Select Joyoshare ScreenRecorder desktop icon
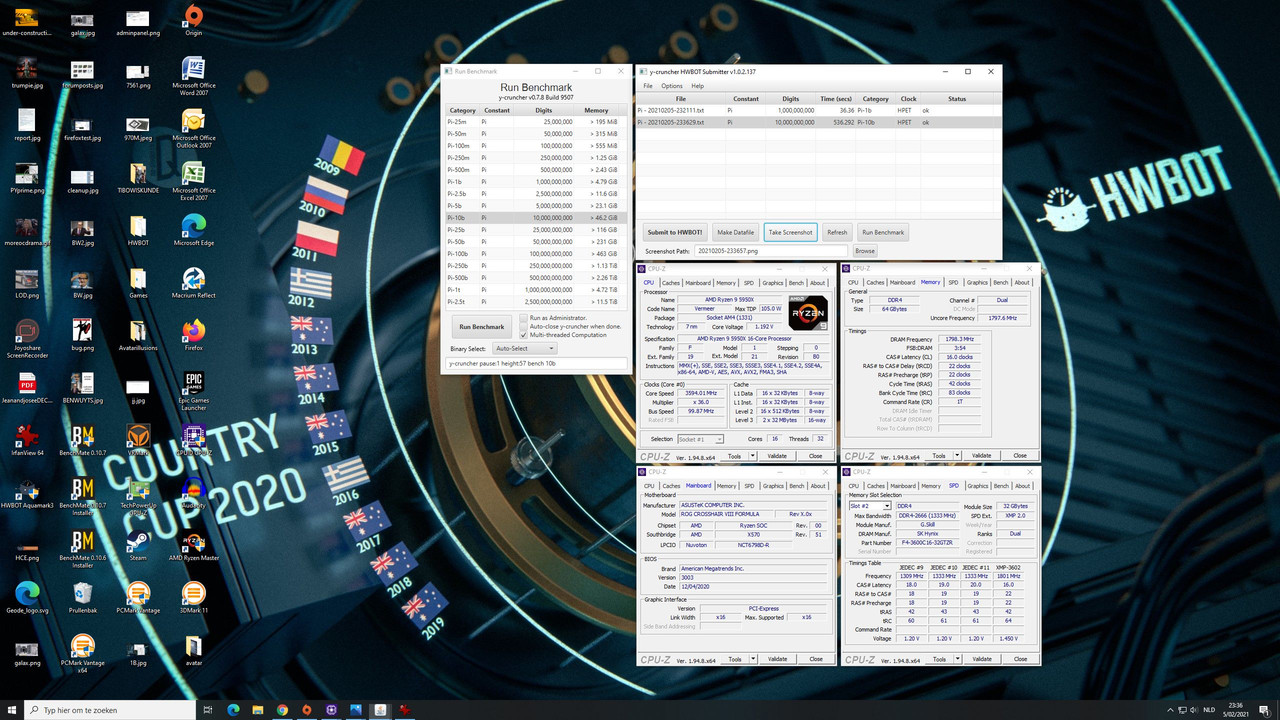 [x=27, y=339]
